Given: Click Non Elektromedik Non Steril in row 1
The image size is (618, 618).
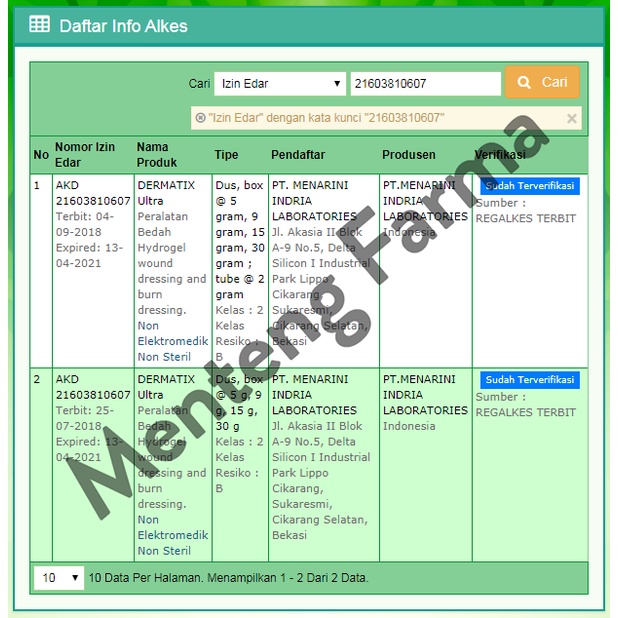Looking at the screenshot, I should [x=172, y=341].
